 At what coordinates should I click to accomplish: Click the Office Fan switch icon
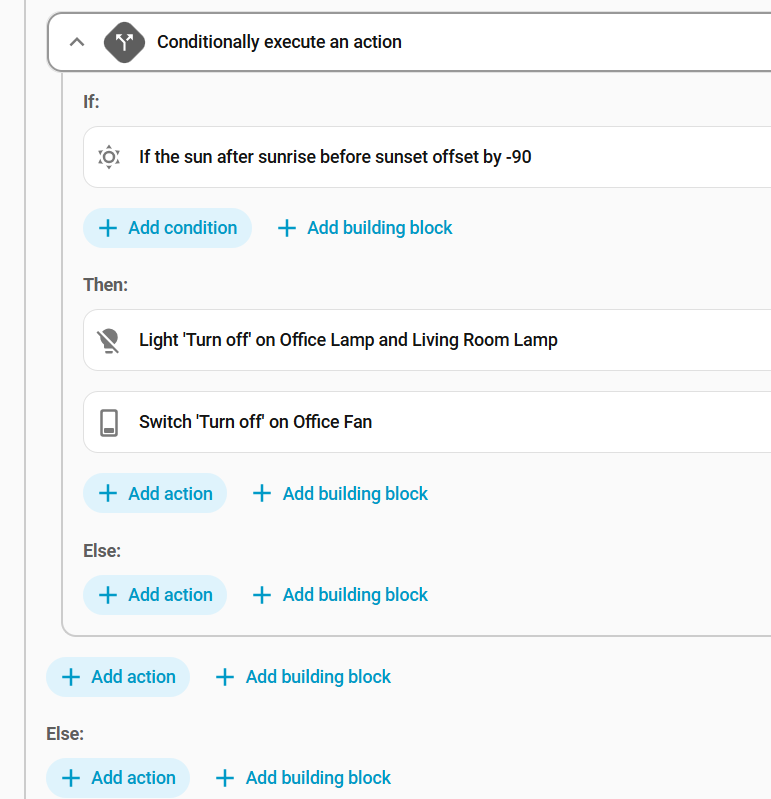(109, 422)
